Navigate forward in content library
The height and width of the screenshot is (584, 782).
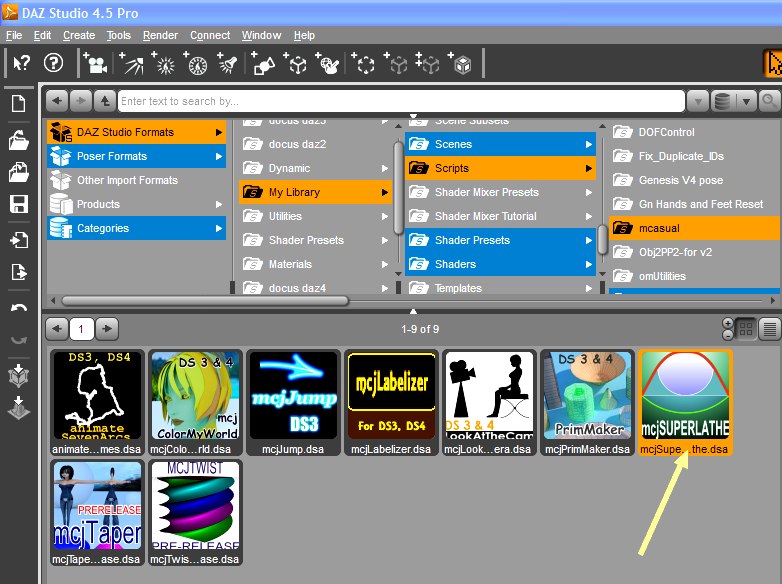pyautogui.click(x=81, y=101)
